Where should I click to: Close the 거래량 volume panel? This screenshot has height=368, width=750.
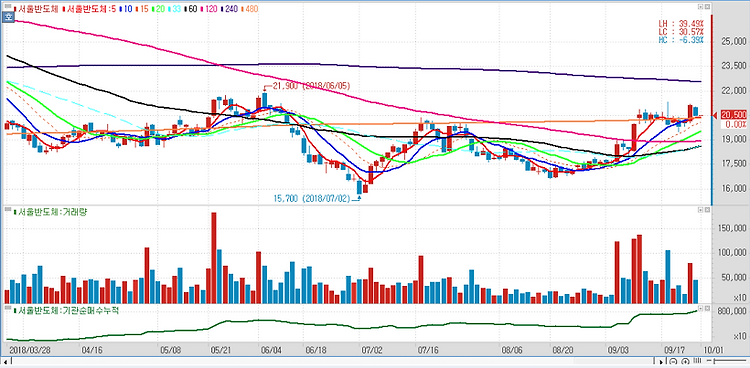coord(707,210)
